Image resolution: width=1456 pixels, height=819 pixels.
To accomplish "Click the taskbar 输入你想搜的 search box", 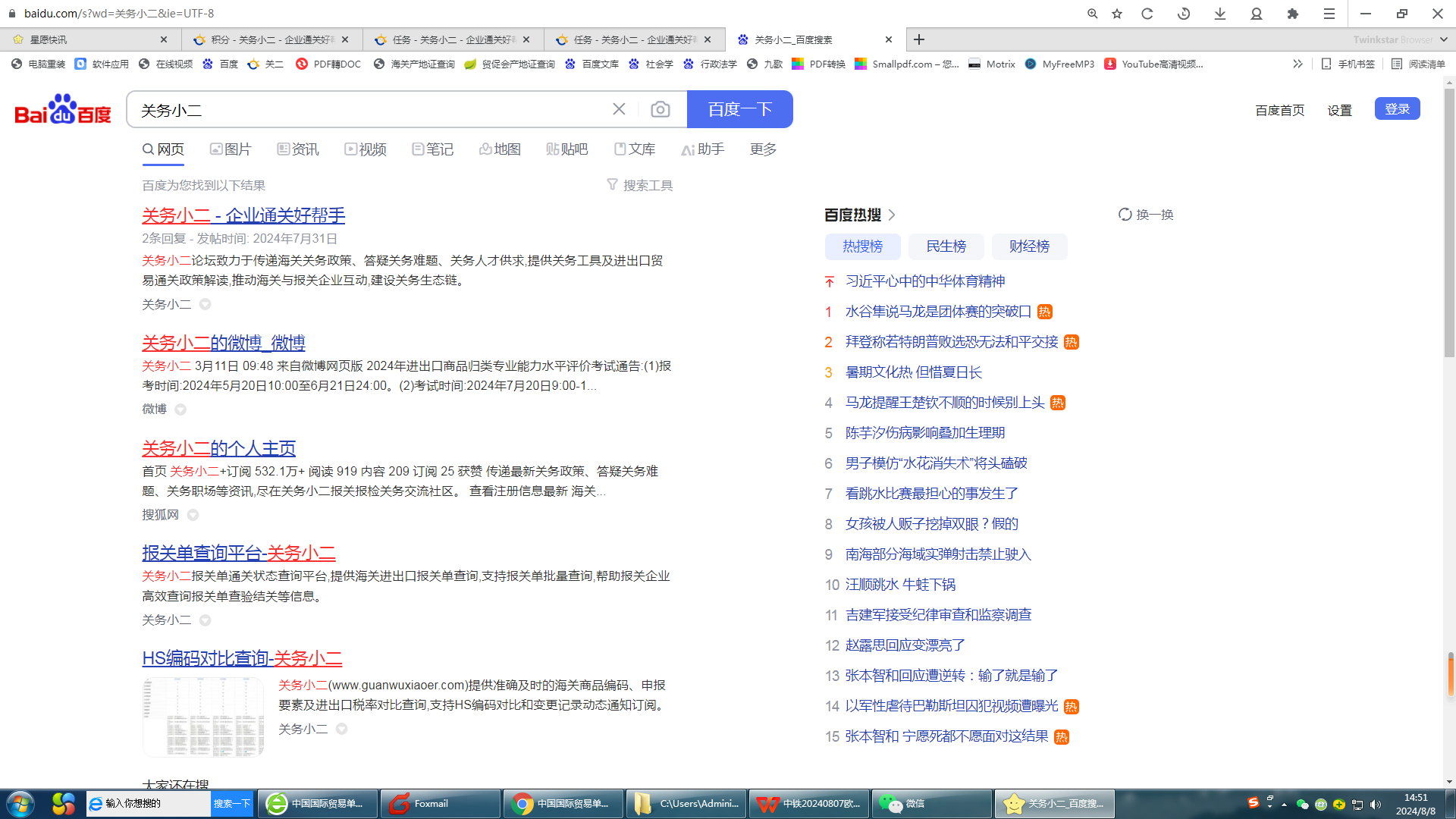I will [148, 804].
